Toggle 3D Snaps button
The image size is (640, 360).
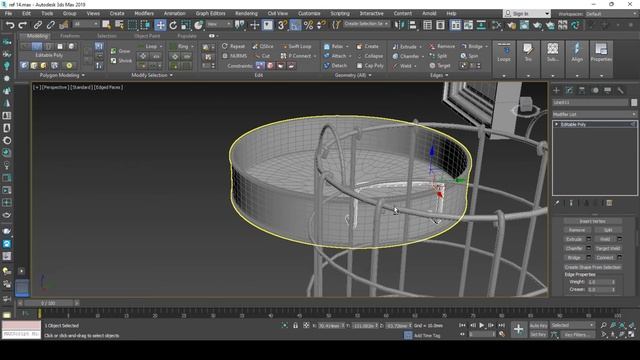(282, 25)
